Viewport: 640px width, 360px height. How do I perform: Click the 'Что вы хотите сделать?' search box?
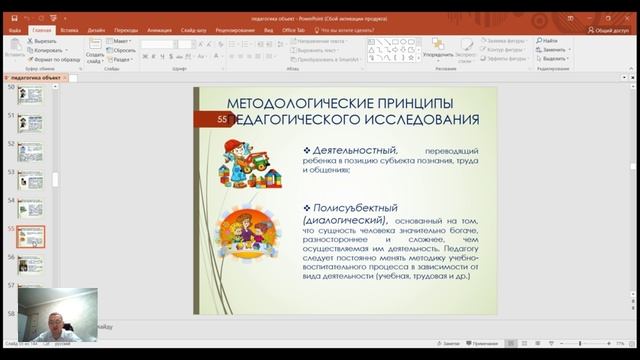[344, 30]
